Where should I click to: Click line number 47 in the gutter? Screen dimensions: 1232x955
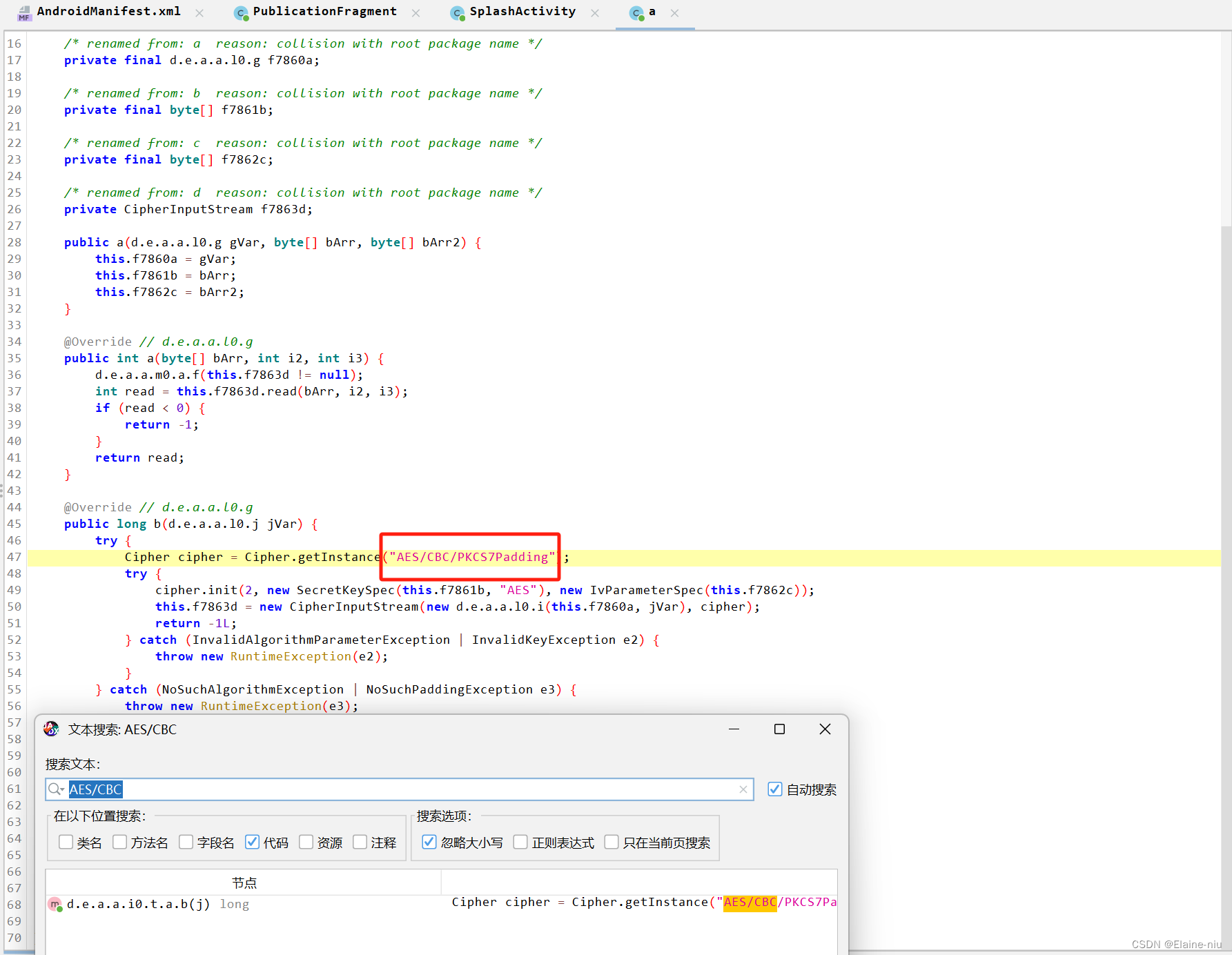click(x=14, y=557)
